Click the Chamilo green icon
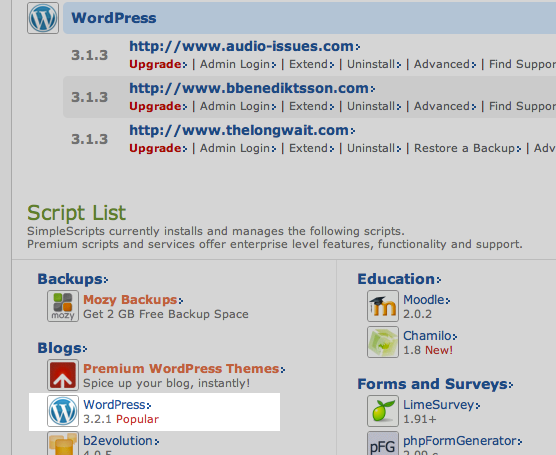 tap(383, 342)
